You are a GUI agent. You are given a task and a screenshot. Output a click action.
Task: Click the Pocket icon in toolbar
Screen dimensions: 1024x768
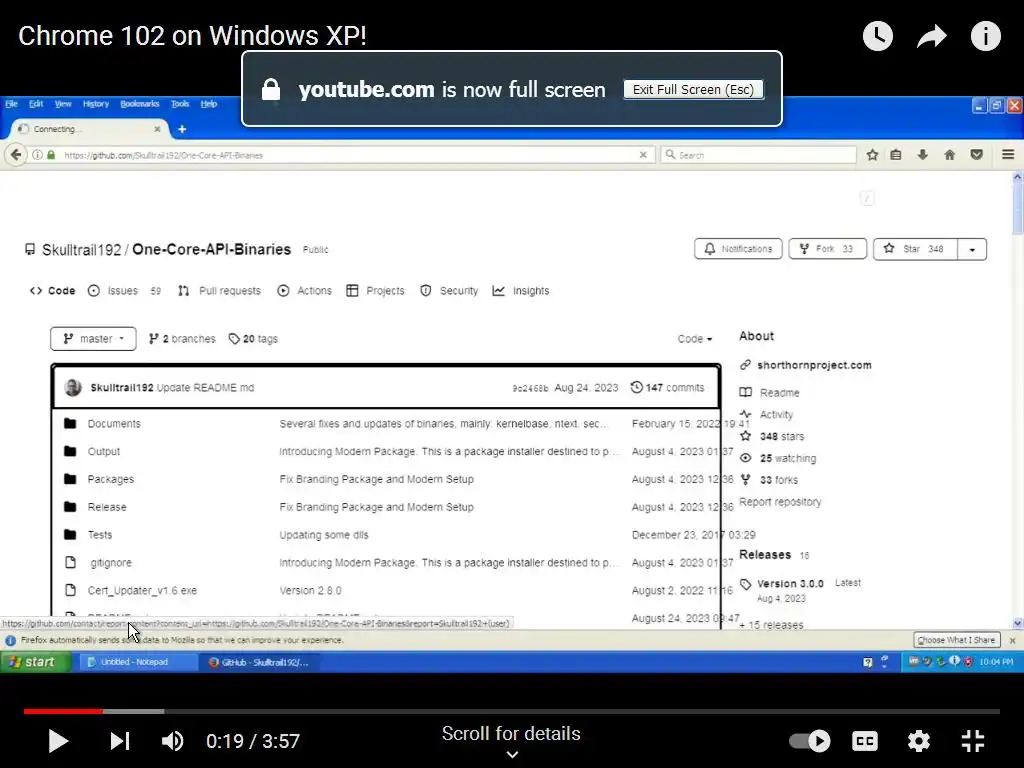[x=977, y=155]
